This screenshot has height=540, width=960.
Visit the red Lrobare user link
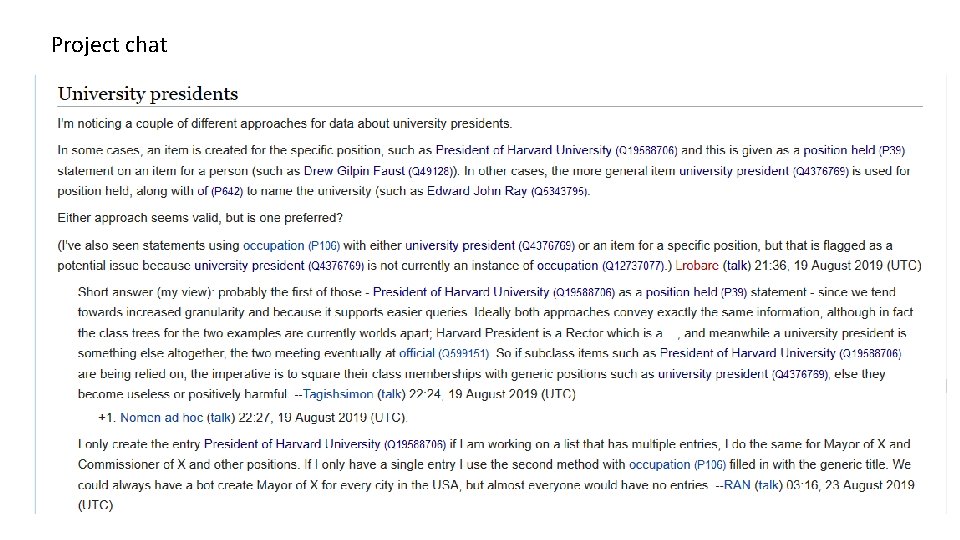697,266
